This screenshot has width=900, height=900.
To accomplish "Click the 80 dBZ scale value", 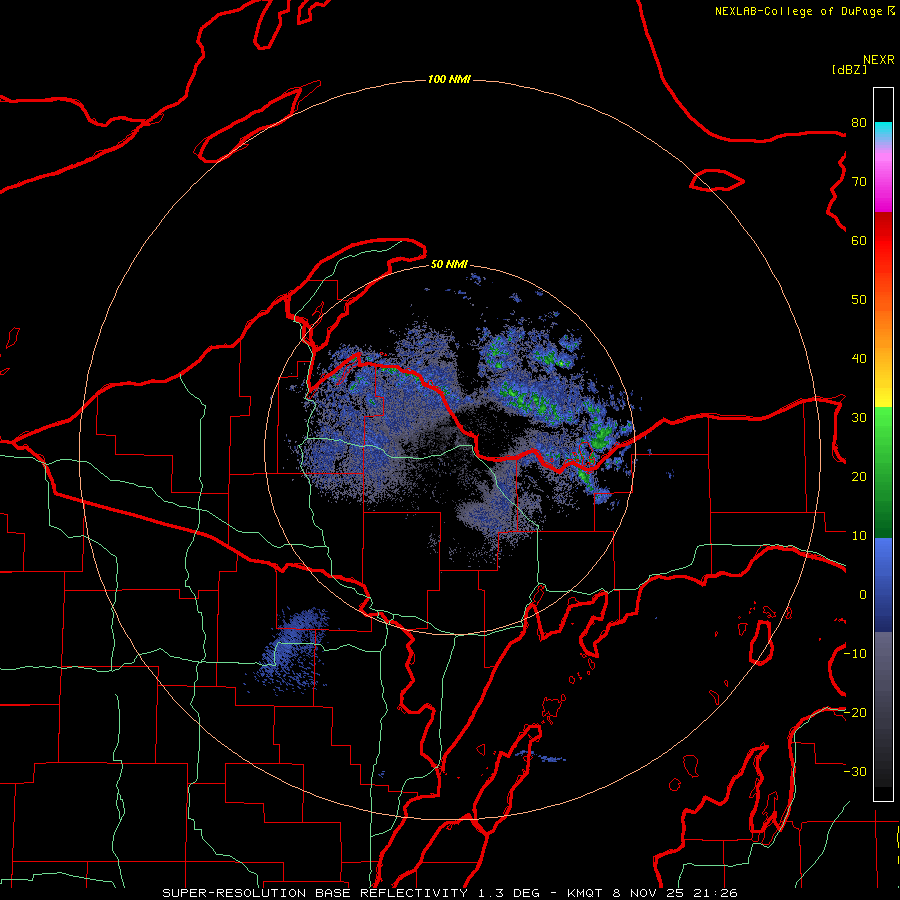I will coord(859,122).
